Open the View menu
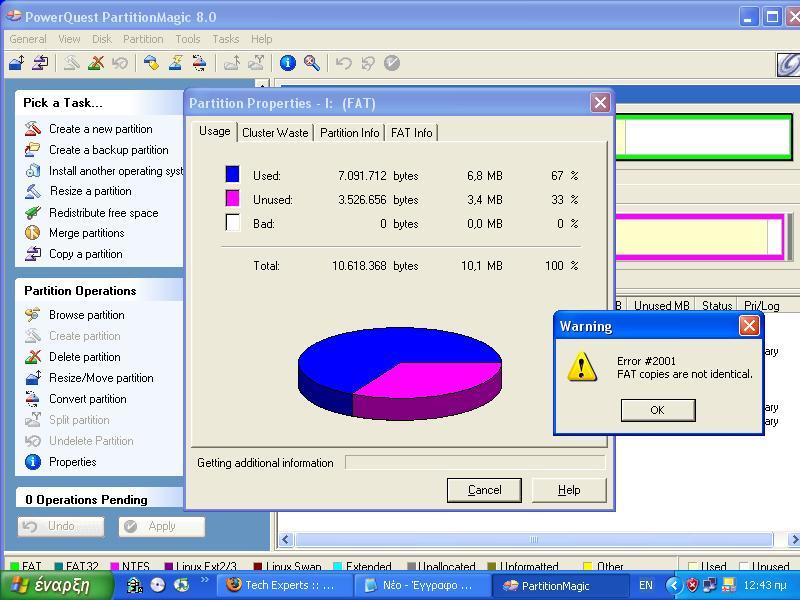 point(69,39)
